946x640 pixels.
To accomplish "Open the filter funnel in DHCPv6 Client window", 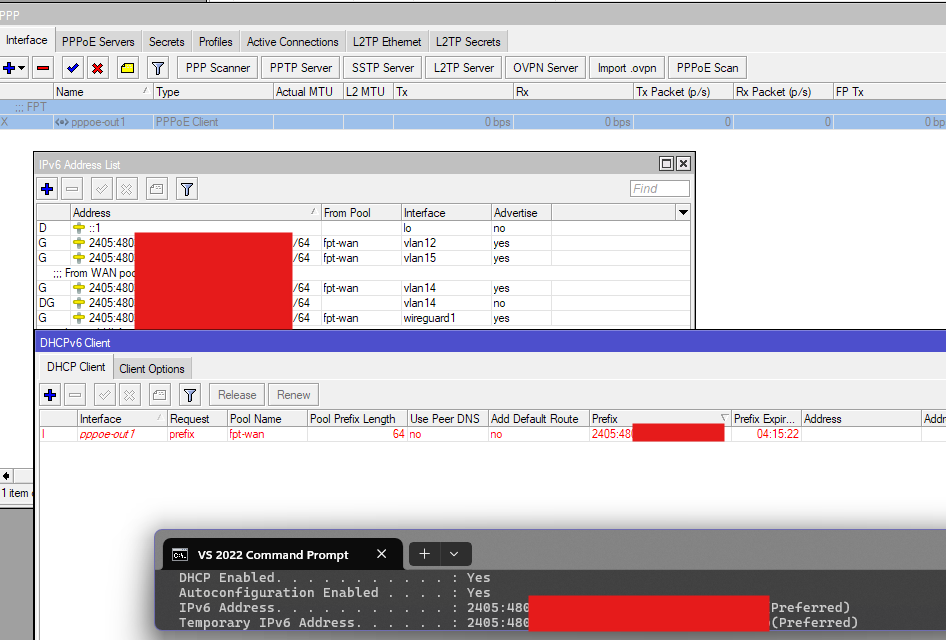I will pyautogui.click(x=189, y=394).
